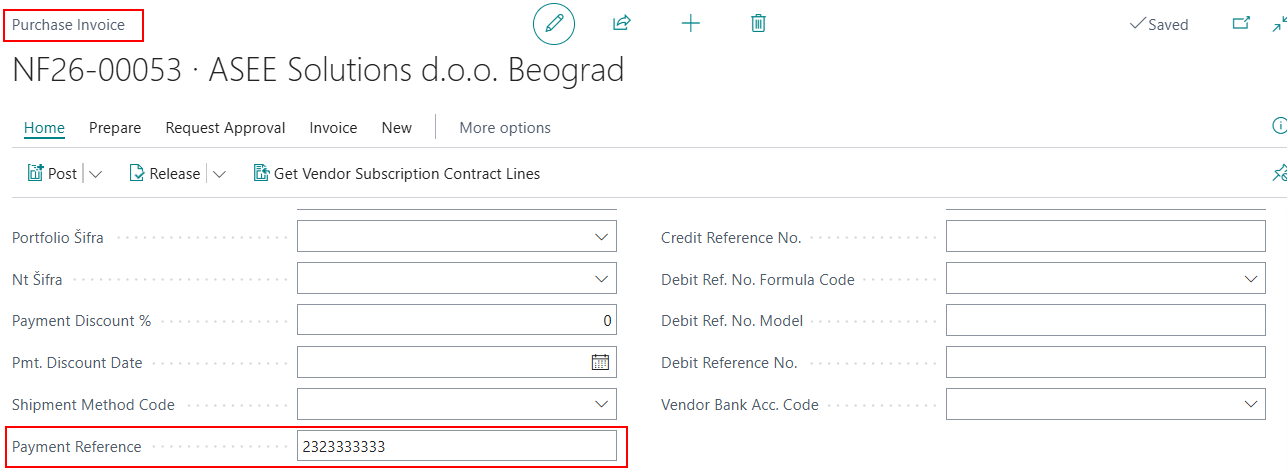Click the plus new-record icon
Viewport: 1287px width, 474px height.
point(690,23)
